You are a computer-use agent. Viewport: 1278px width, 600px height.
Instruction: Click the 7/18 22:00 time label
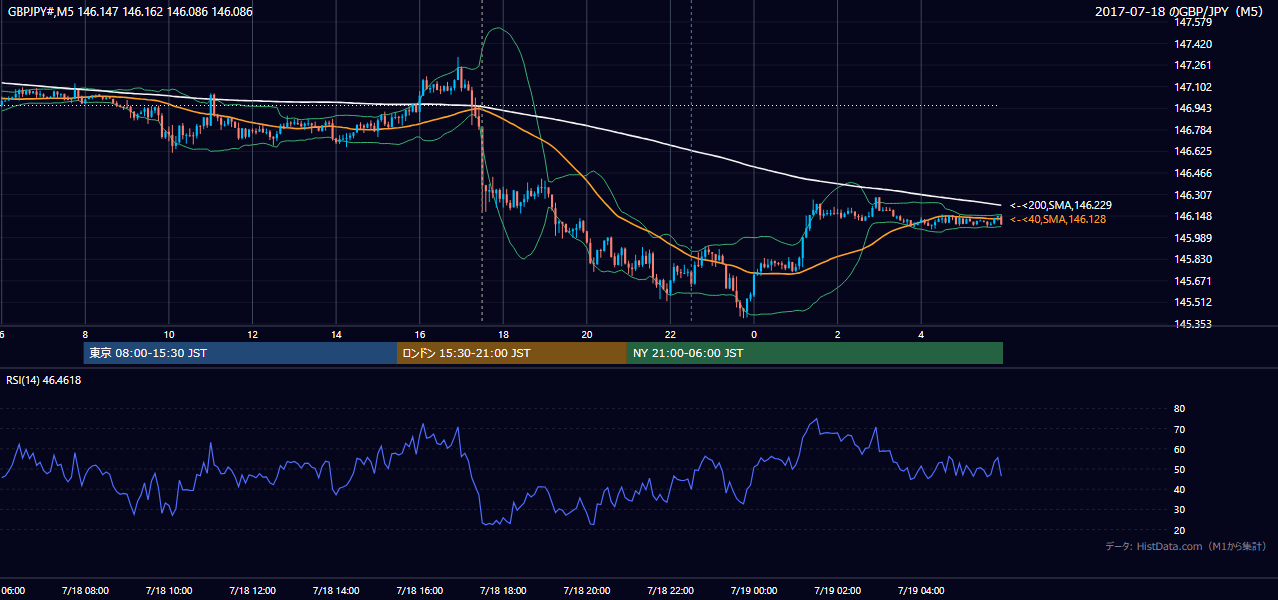click(670, 590)
